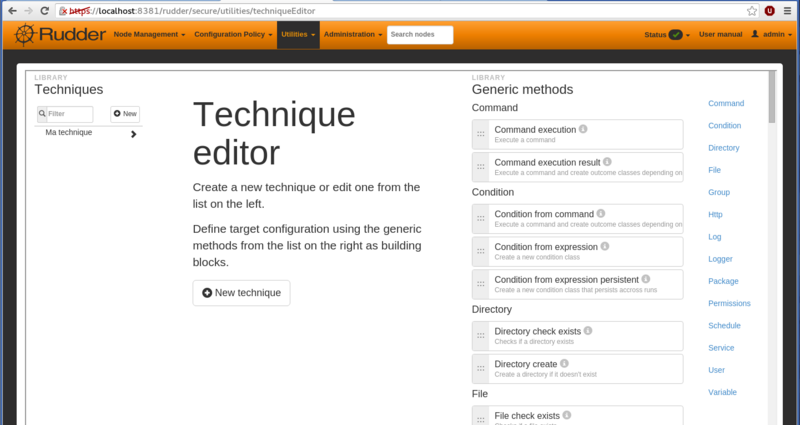
Task: Reload the page with the refresh icon
Action: click(x=44, y=11)
